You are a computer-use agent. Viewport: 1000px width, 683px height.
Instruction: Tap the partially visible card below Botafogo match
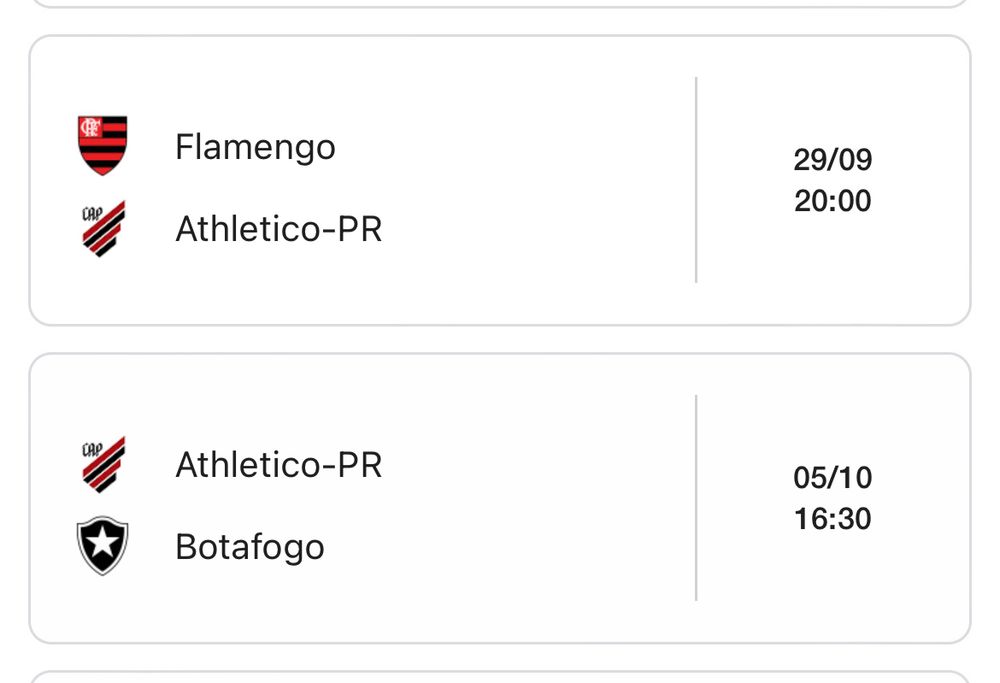pos(500,677)
